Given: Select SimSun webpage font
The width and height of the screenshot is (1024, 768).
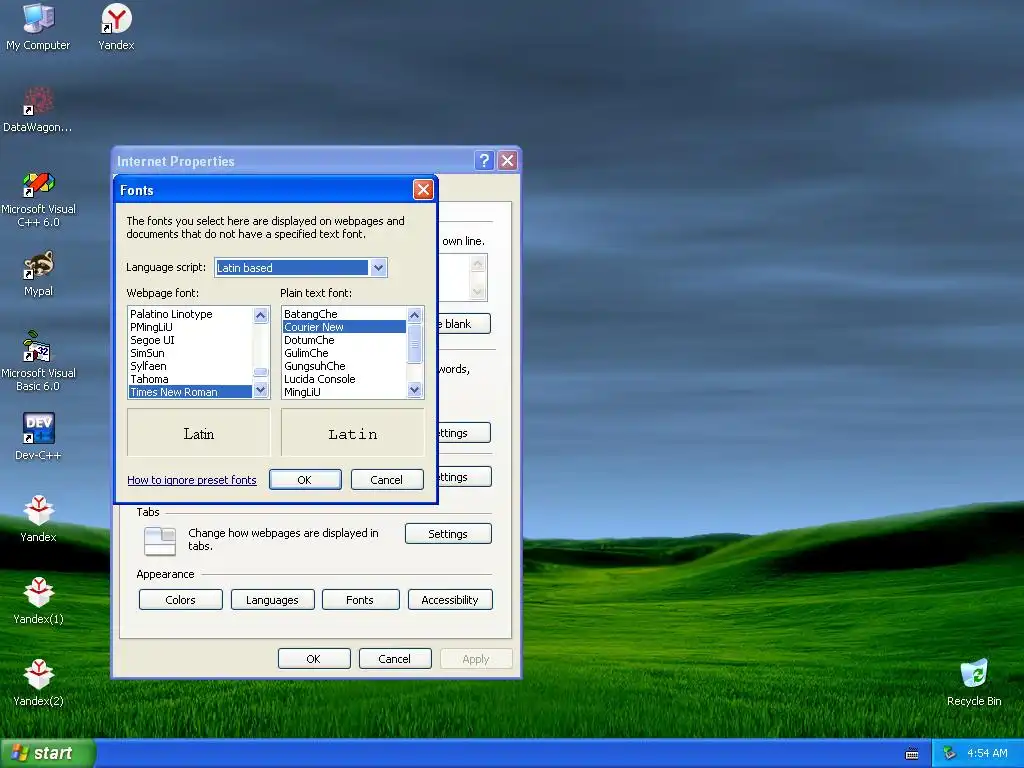Looking at the screenshot, I should (190, 353).
